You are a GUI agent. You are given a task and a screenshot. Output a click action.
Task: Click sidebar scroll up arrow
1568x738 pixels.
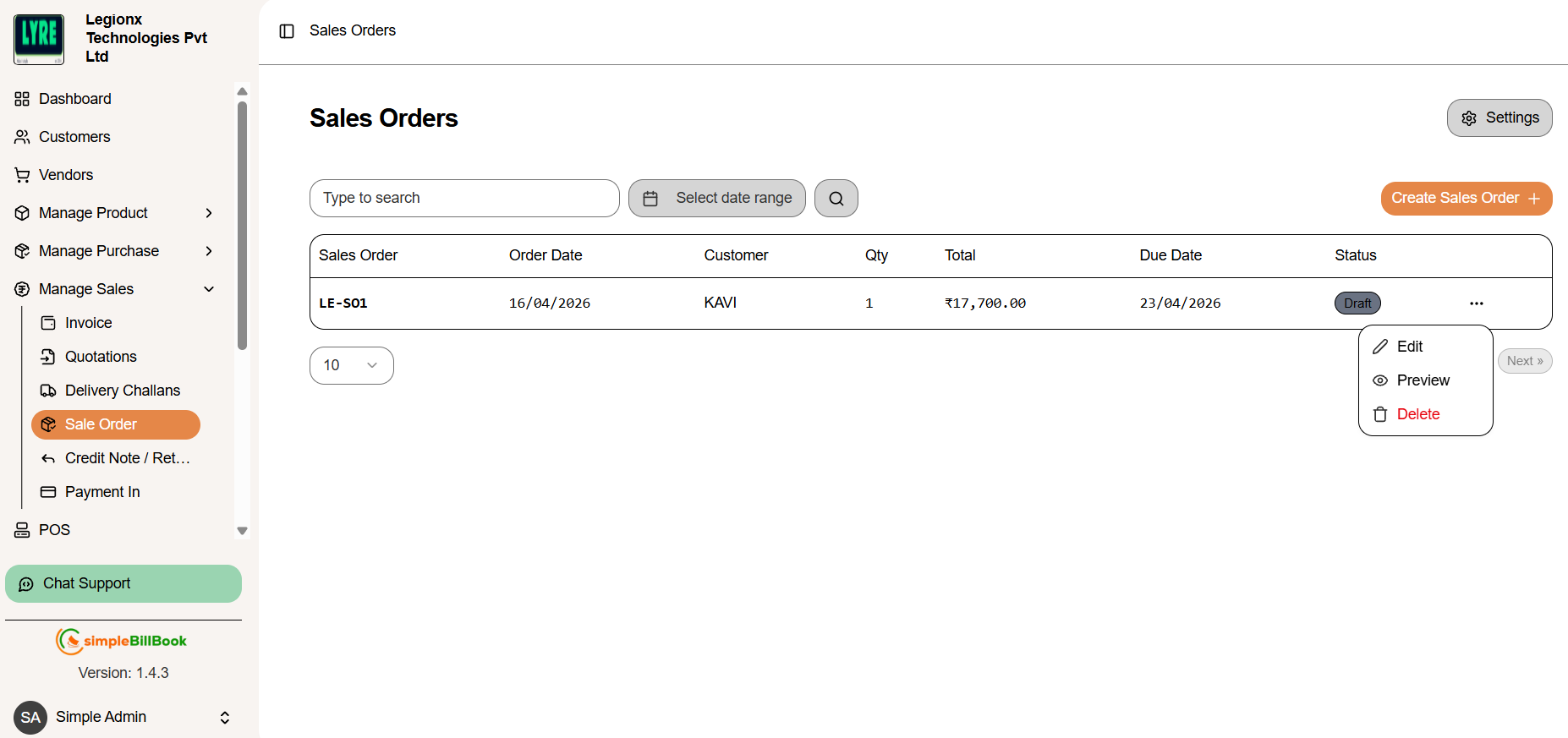(243, 91)
